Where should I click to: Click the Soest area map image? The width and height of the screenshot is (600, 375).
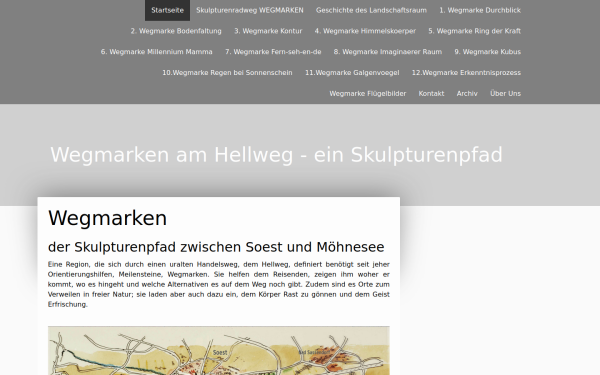(x=218, y=351)
